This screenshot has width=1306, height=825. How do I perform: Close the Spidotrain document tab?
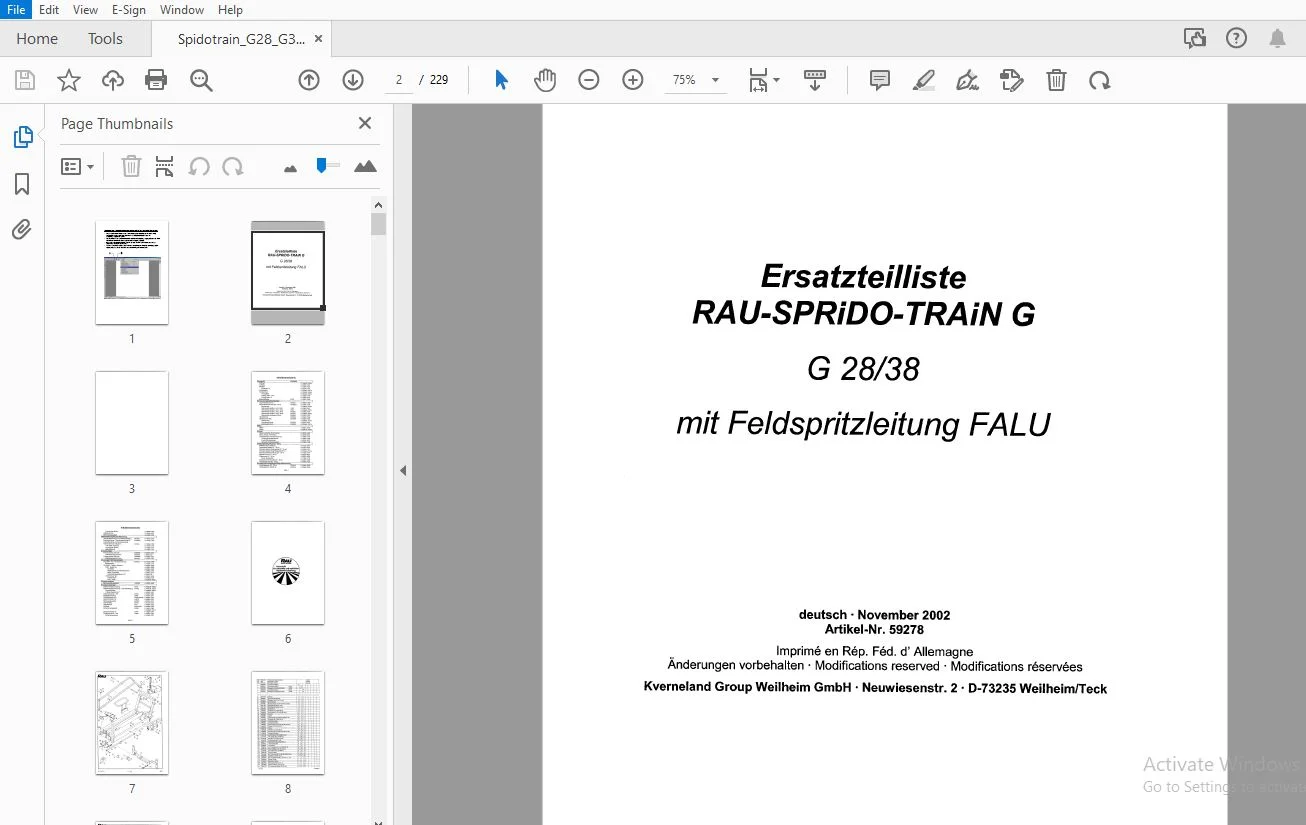318,39
